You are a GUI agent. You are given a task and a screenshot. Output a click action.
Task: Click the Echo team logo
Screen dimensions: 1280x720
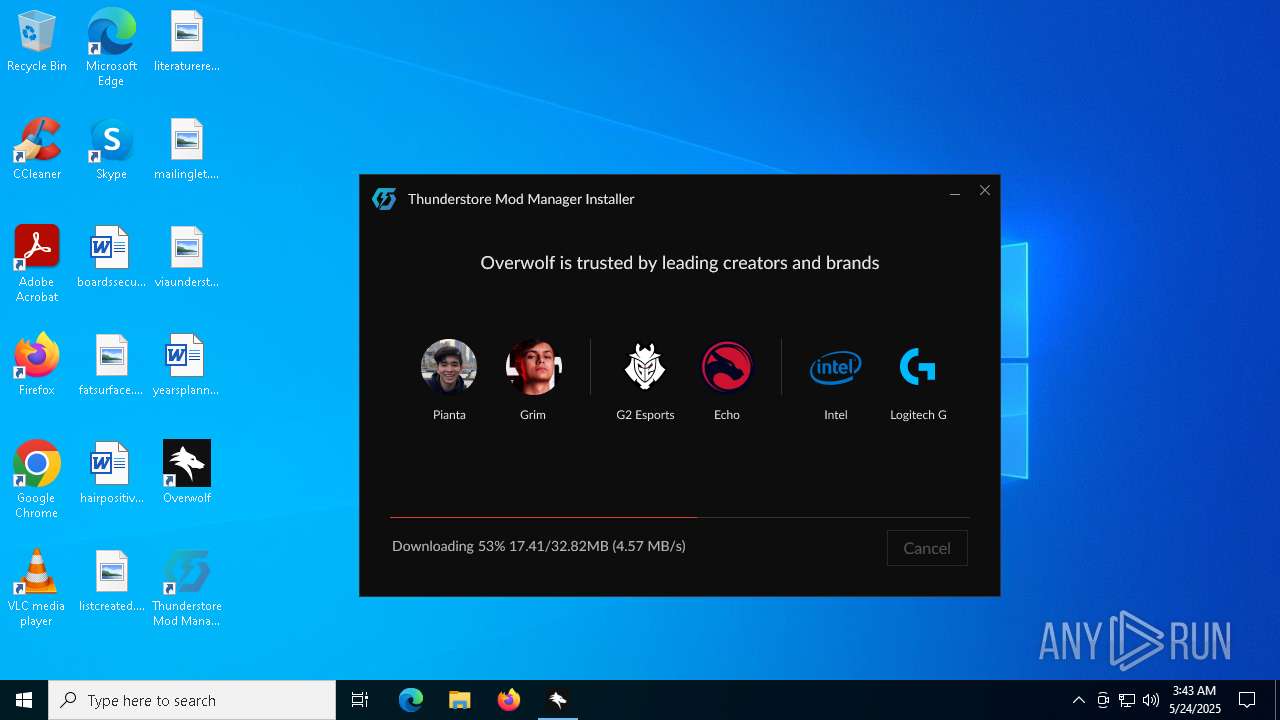point(727,367)
